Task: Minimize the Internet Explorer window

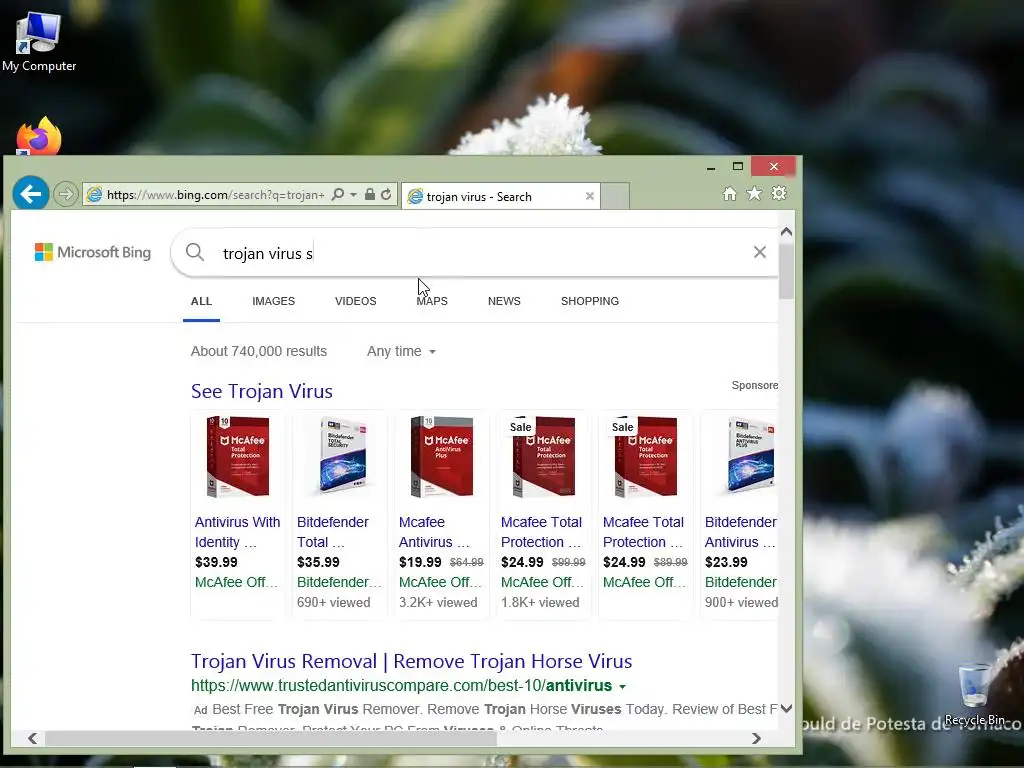Action: [x=711, y=167]
